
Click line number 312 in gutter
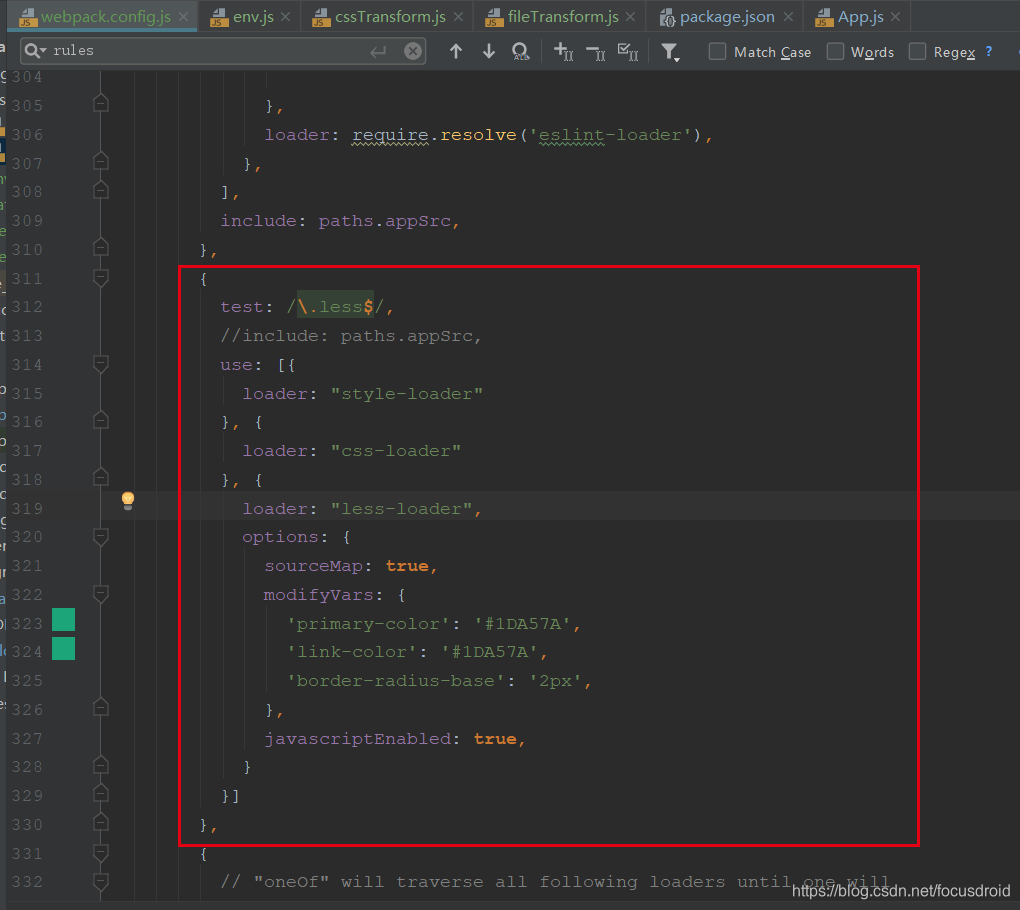[27, 307]
